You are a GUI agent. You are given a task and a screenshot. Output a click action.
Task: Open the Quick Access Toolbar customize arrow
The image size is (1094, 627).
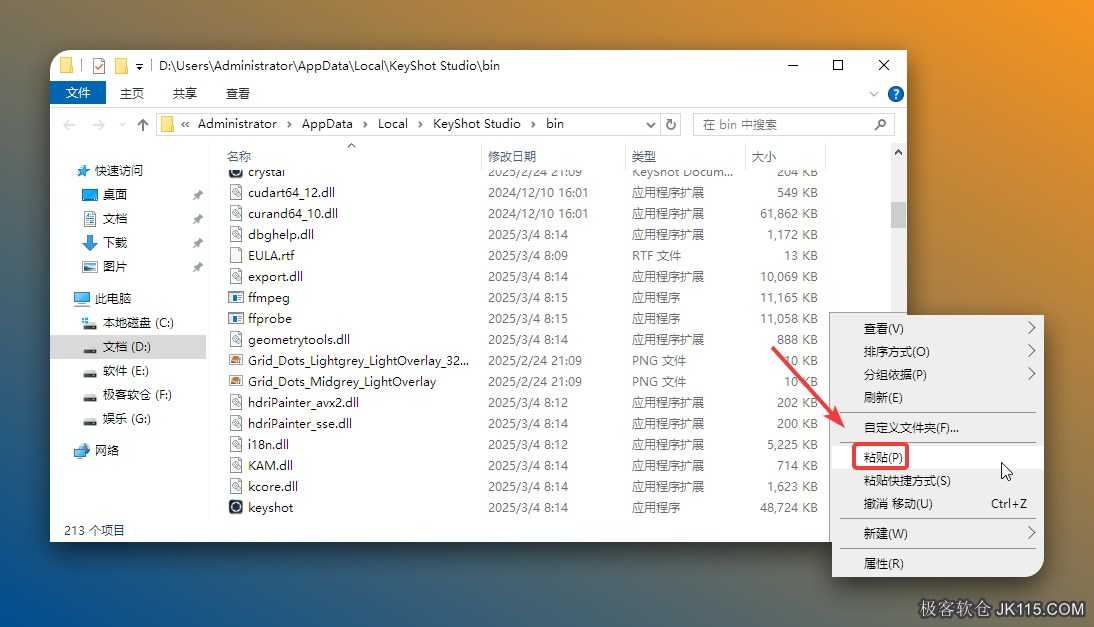tap(140, 66)
